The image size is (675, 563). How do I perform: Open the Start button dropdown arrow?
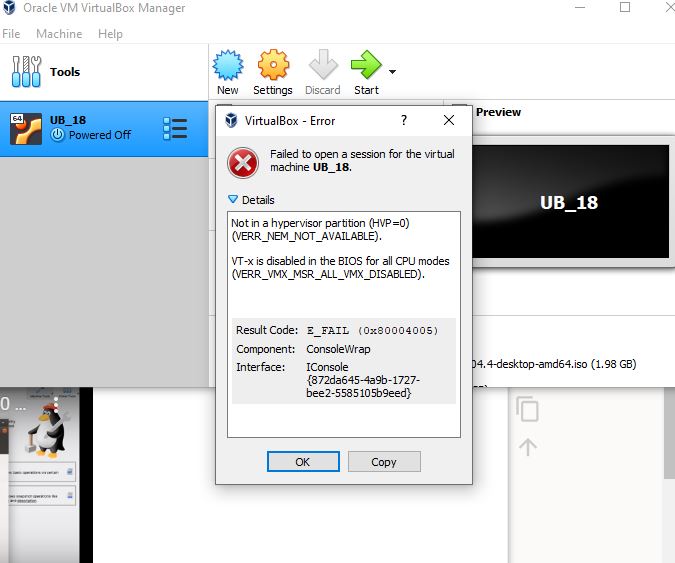(x=392, y=72)
